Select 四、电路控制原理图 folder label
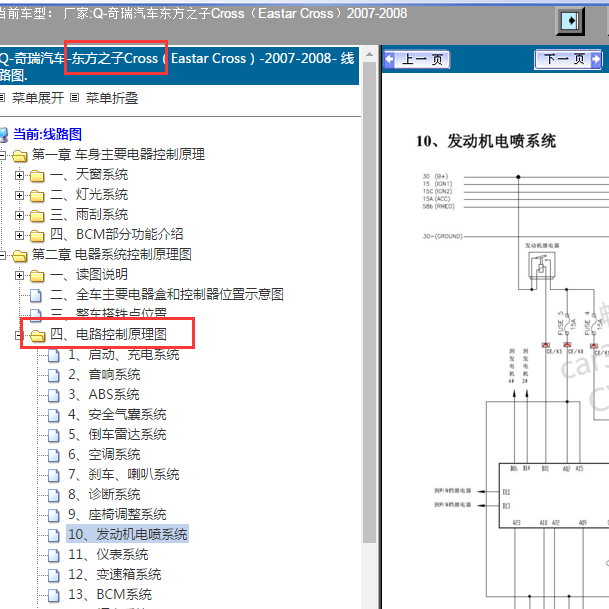This screenshot has height=609, width=609. (108, 334)
